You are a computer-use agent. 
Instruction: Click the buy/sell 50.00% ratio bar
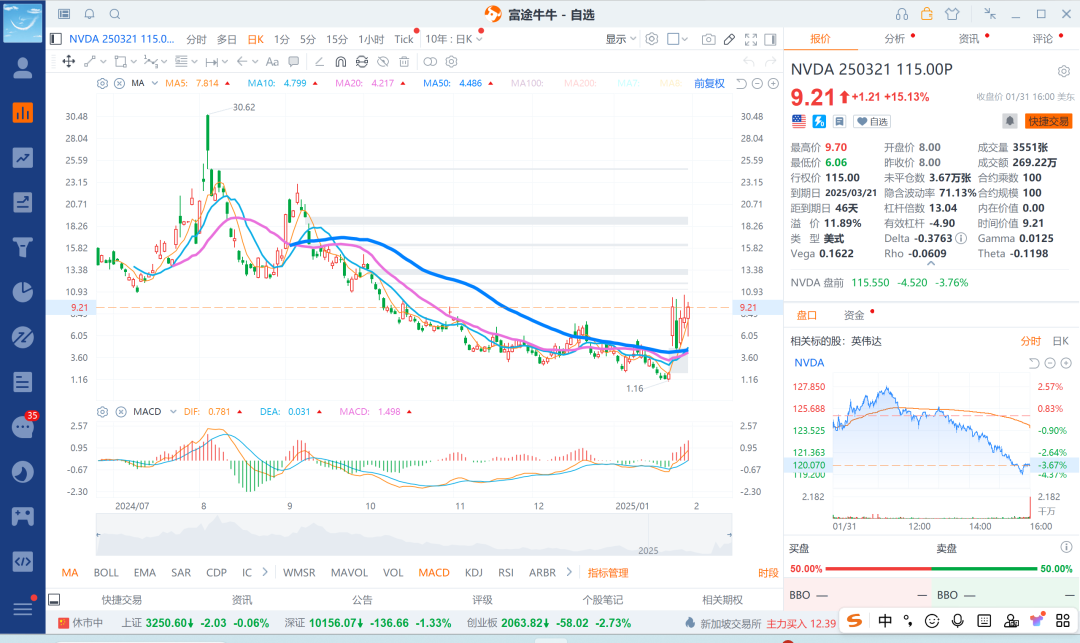[x=931, y=569]
